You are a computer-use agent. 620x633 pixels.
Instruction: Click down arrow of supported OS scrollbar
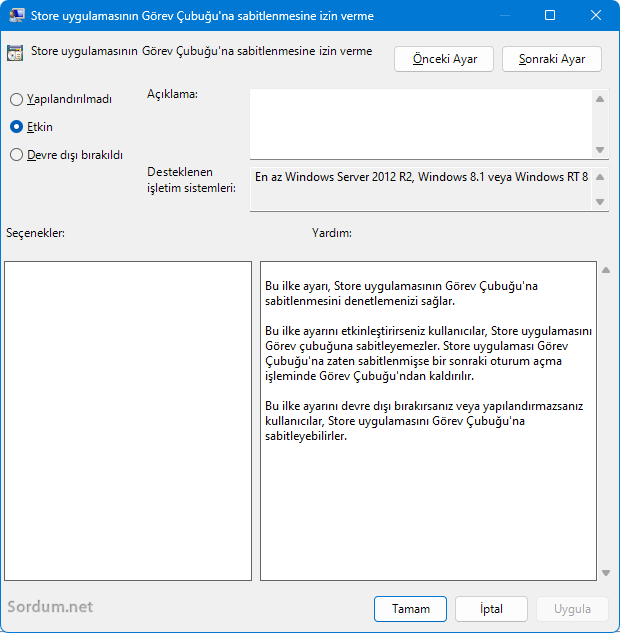[600, 201]
